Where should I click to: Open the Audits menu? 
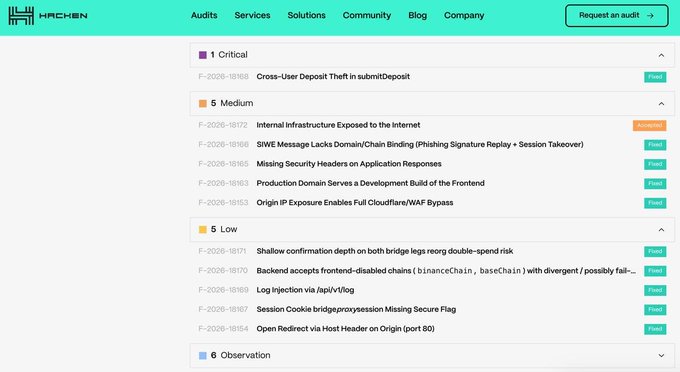[x=204, y=15]
